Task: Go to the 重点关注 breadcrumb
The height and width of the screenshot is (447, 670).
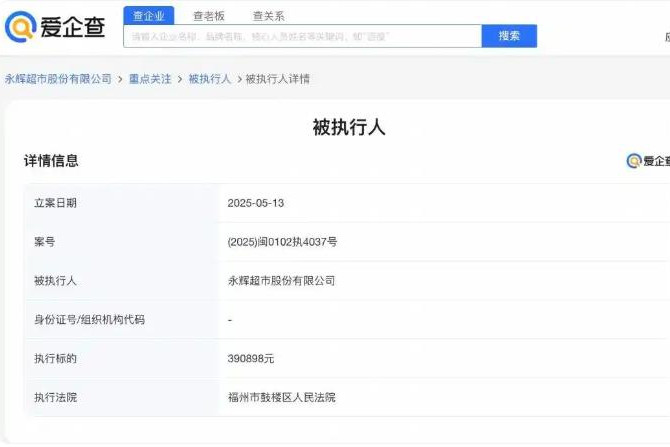Action: [x=150, y=79]
